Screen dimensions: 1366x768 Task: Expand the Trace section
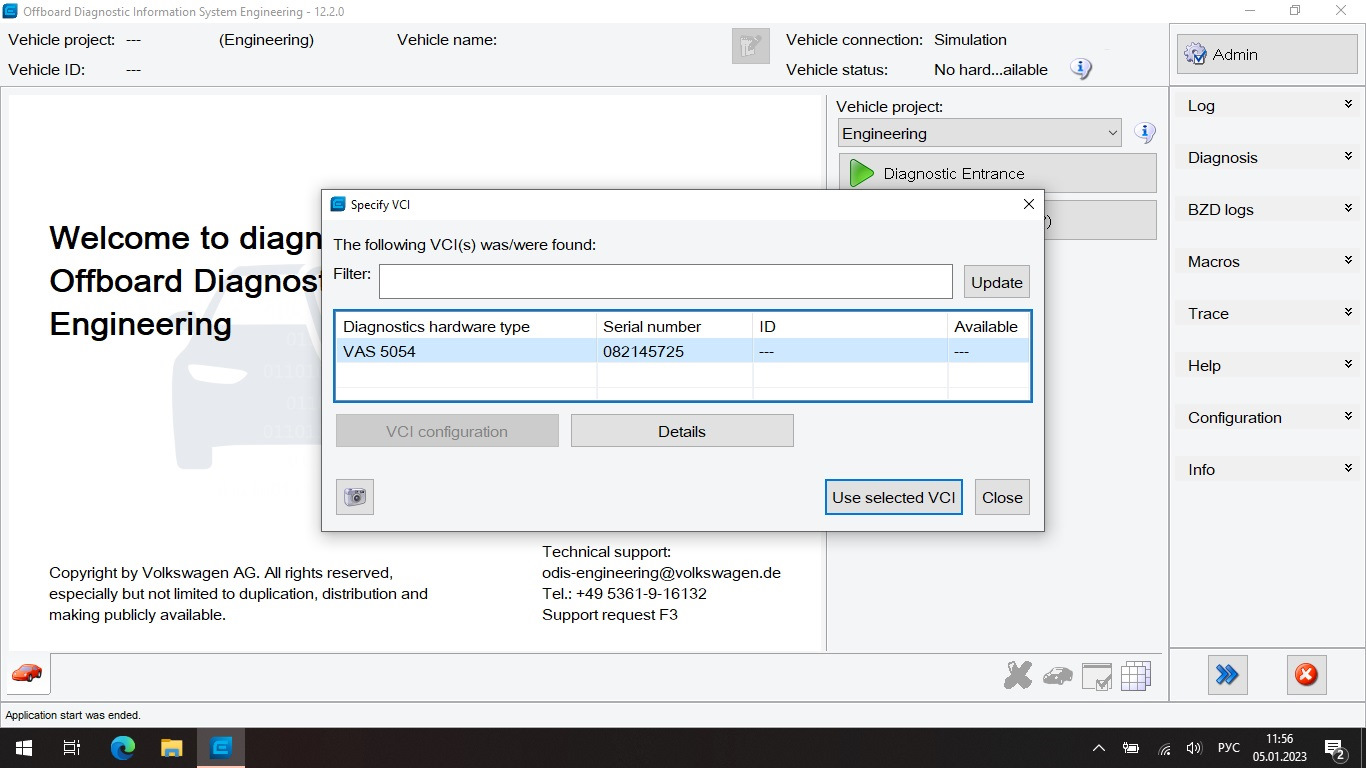point(1267,313)
